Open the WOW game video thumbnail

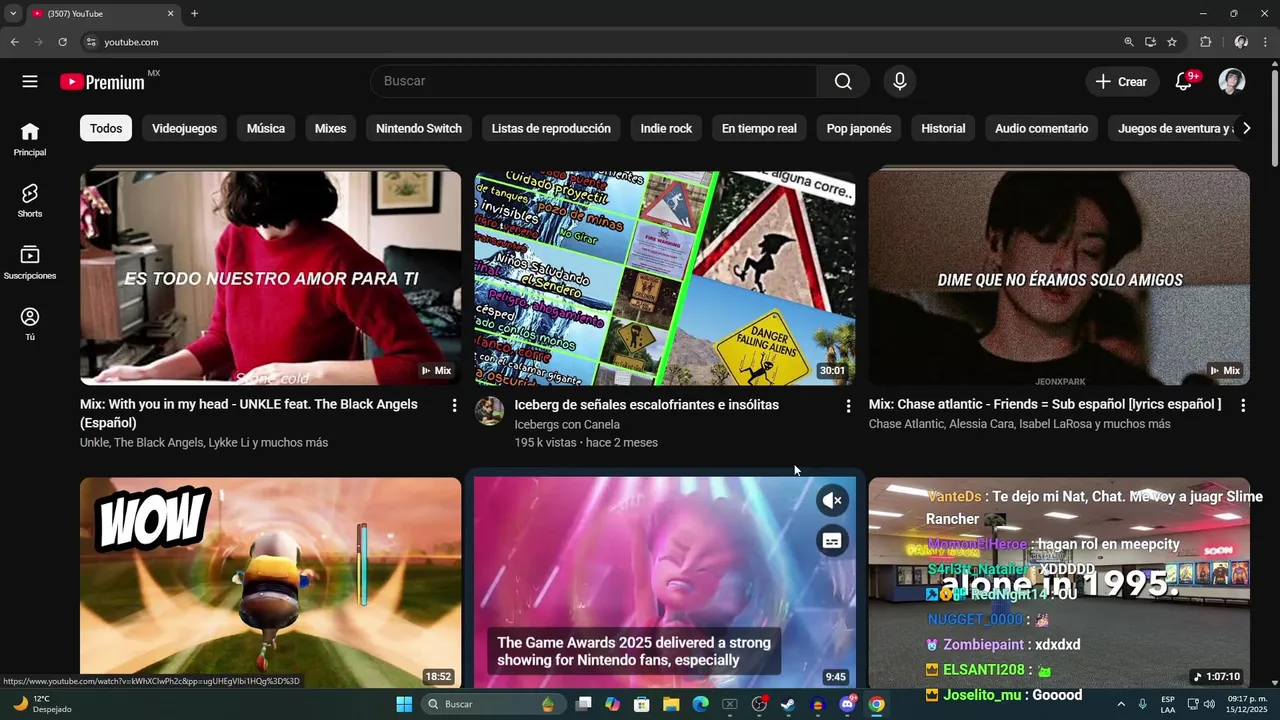[271, 582]
